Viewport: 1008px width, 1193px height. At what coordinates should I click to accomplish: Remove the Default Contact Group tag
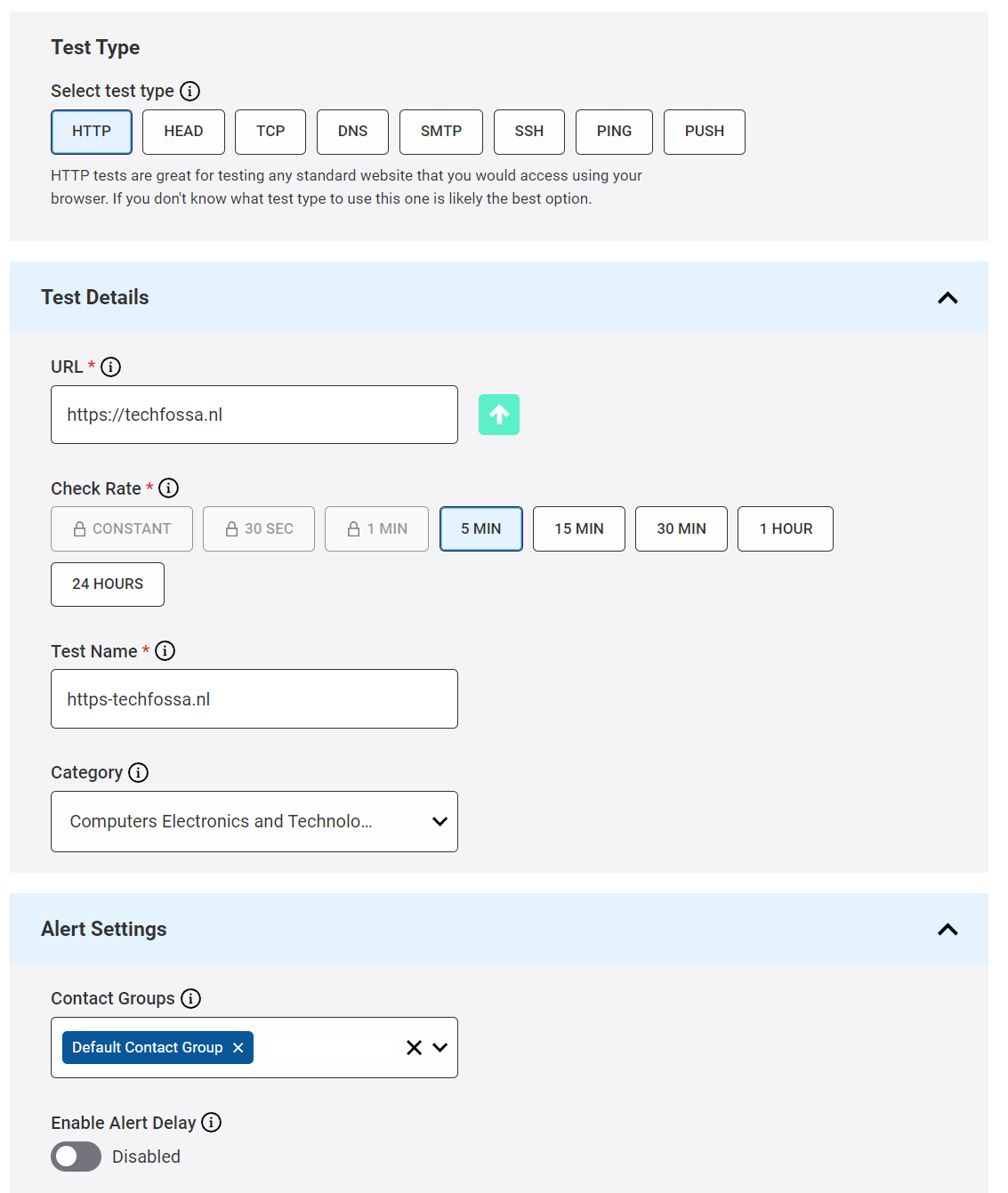[x=238, y=1048]
